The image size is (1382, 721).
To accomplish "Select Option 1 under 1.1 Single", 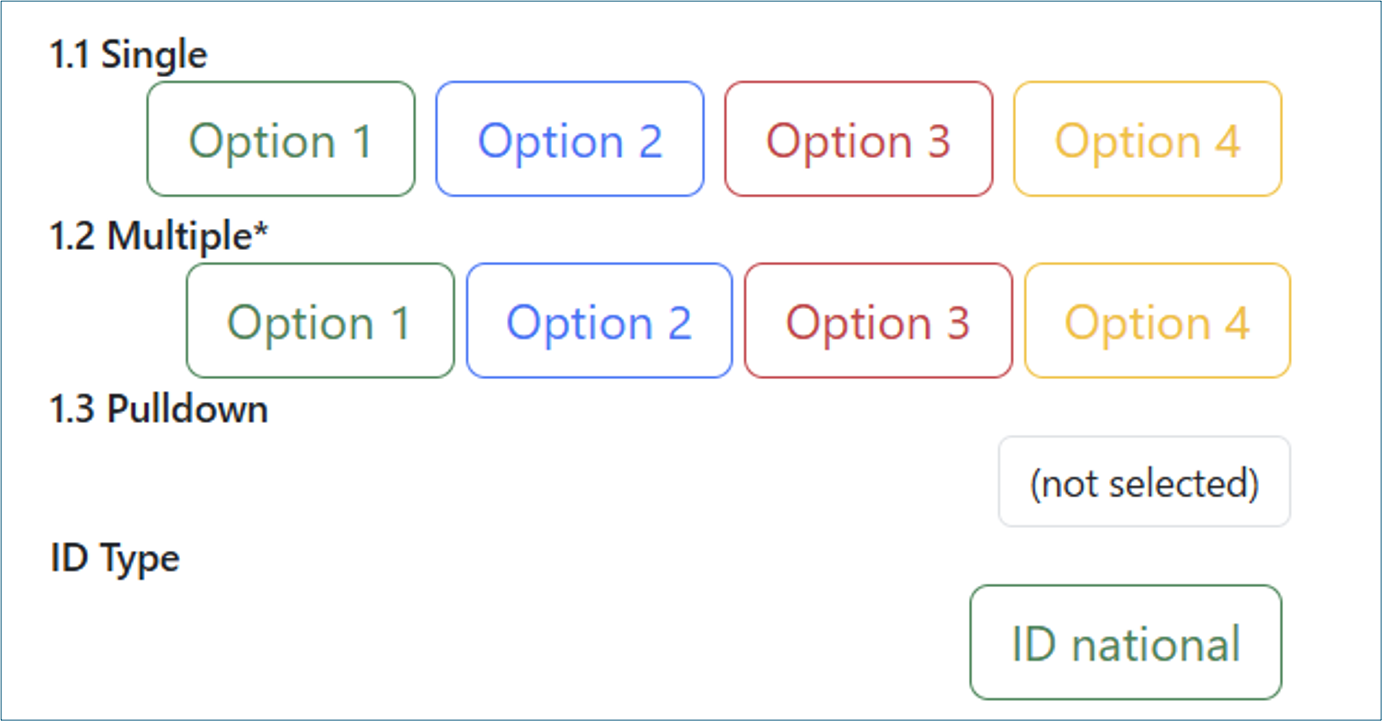I will pyautogui.click(x=281, y=139).
